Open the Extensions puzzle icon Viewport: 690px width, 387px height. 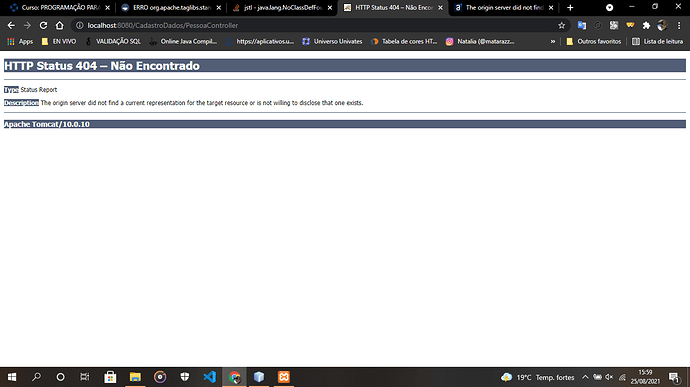click(646, 26)
